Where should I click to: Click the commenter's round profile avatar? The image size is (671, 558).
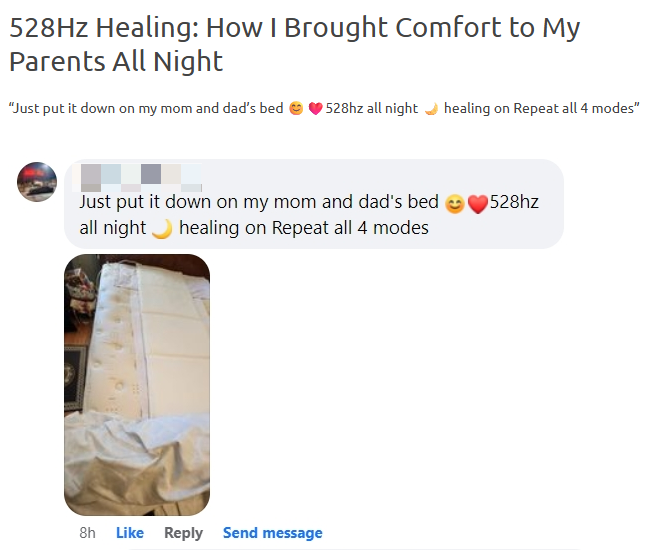click(37, 181)
